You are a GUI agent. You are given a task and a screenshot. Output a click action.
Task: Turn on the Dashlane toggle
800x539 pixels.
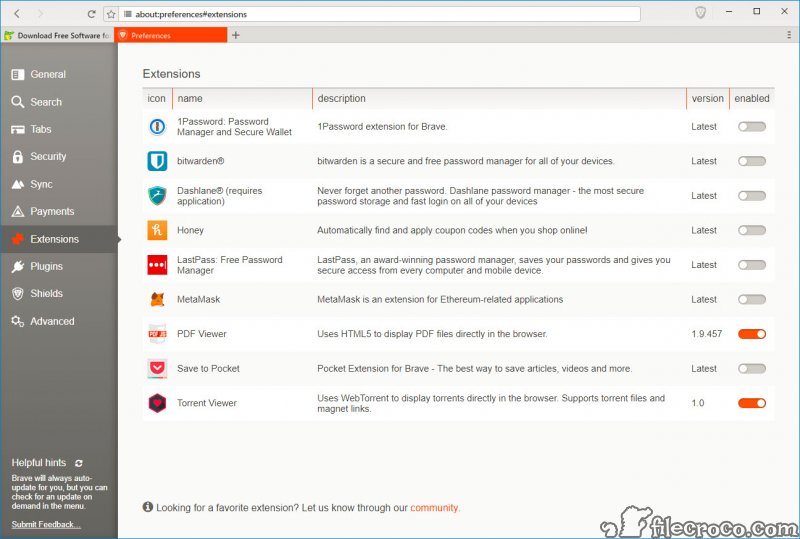pyautogui.click(x=752, y=195)
